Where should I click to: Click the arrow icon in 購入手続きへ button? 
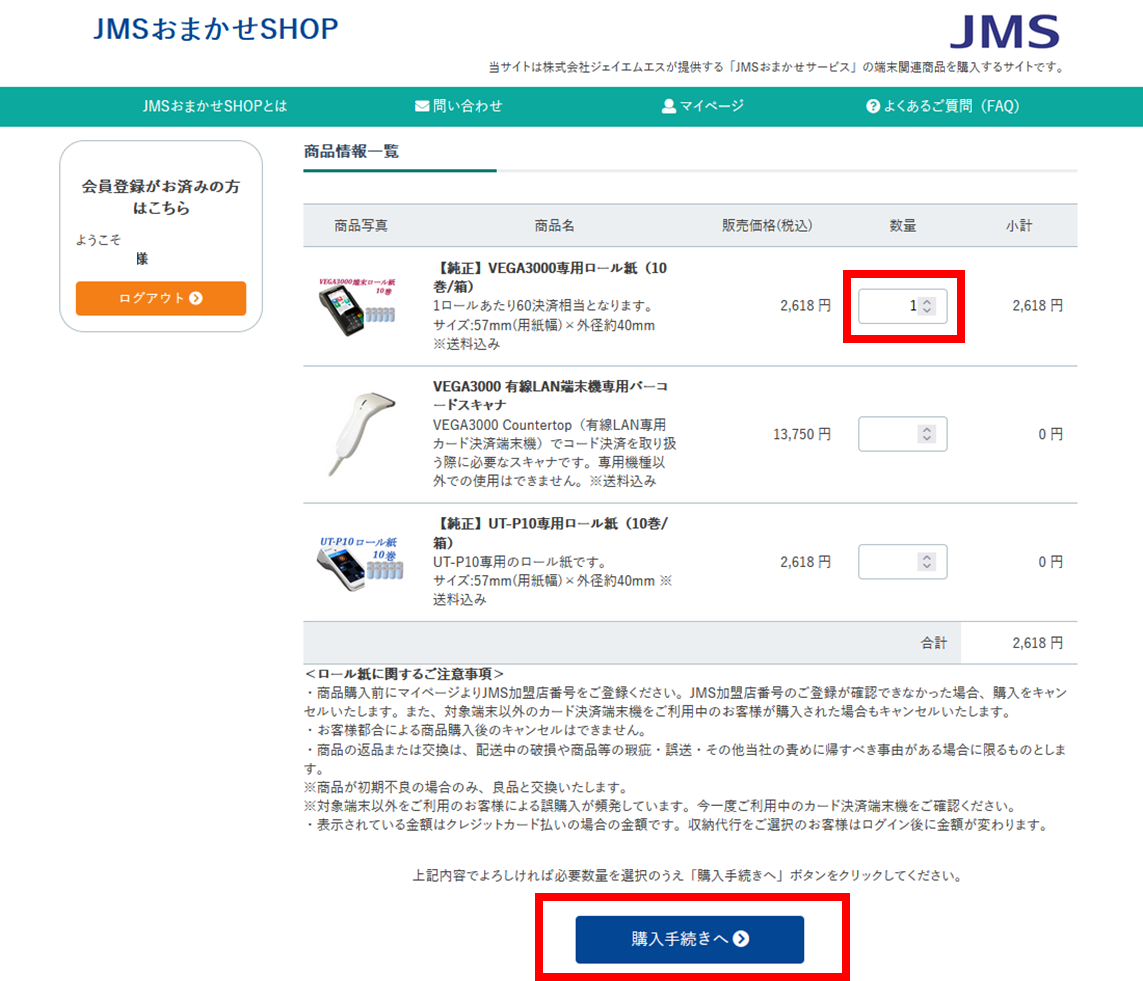pos(741,939)
